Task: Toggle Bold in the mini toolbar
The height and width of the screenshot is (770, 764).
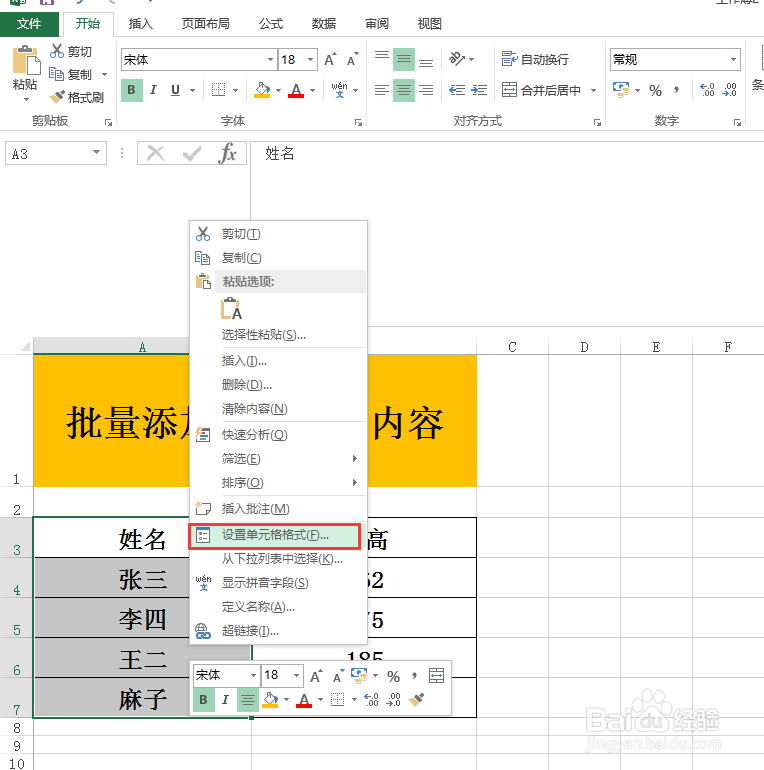Action: click(203, 699)
